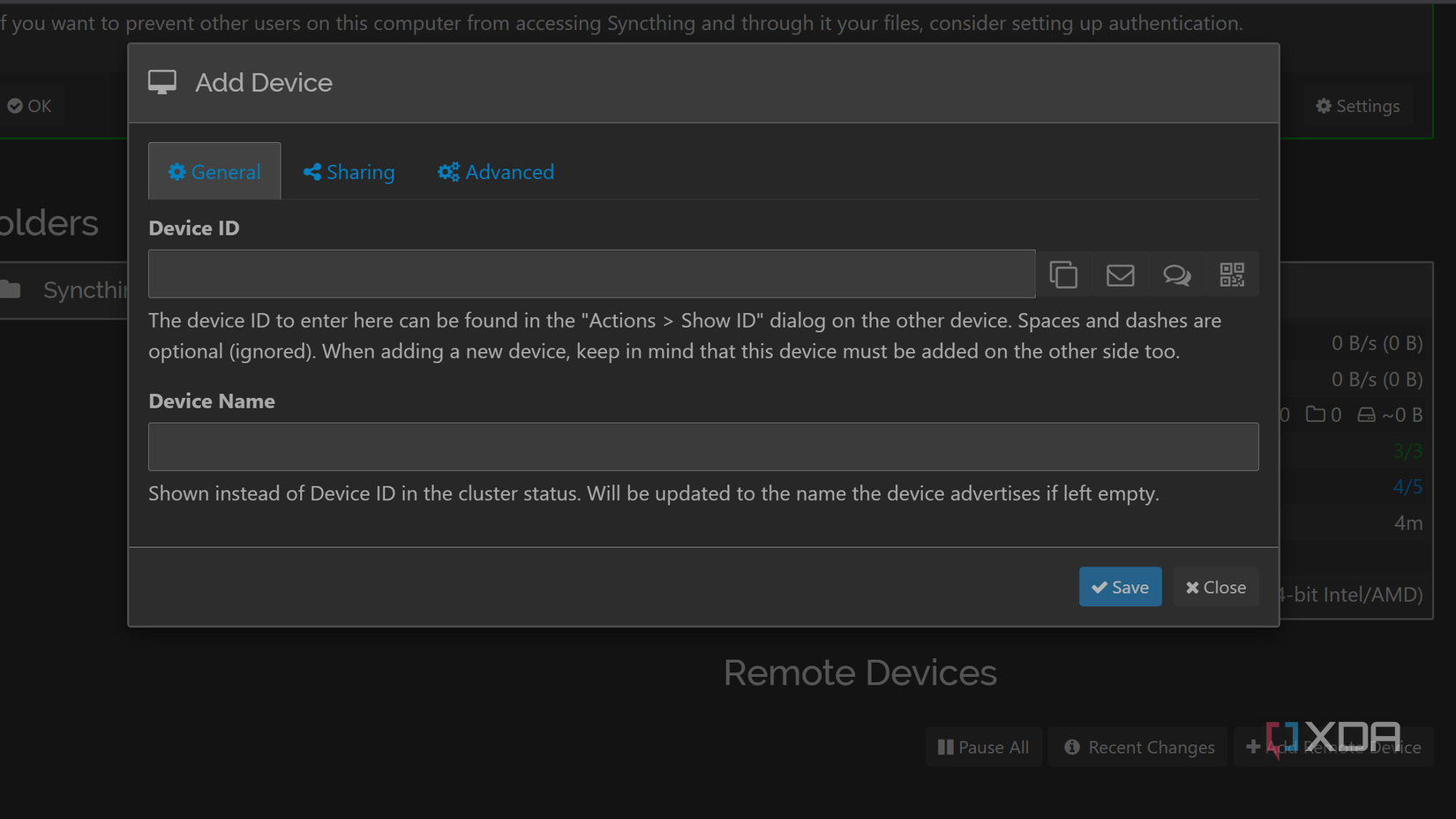This screenshot has height=819, width=1456.
Task: Pause all synchronization
Action: 983,747
